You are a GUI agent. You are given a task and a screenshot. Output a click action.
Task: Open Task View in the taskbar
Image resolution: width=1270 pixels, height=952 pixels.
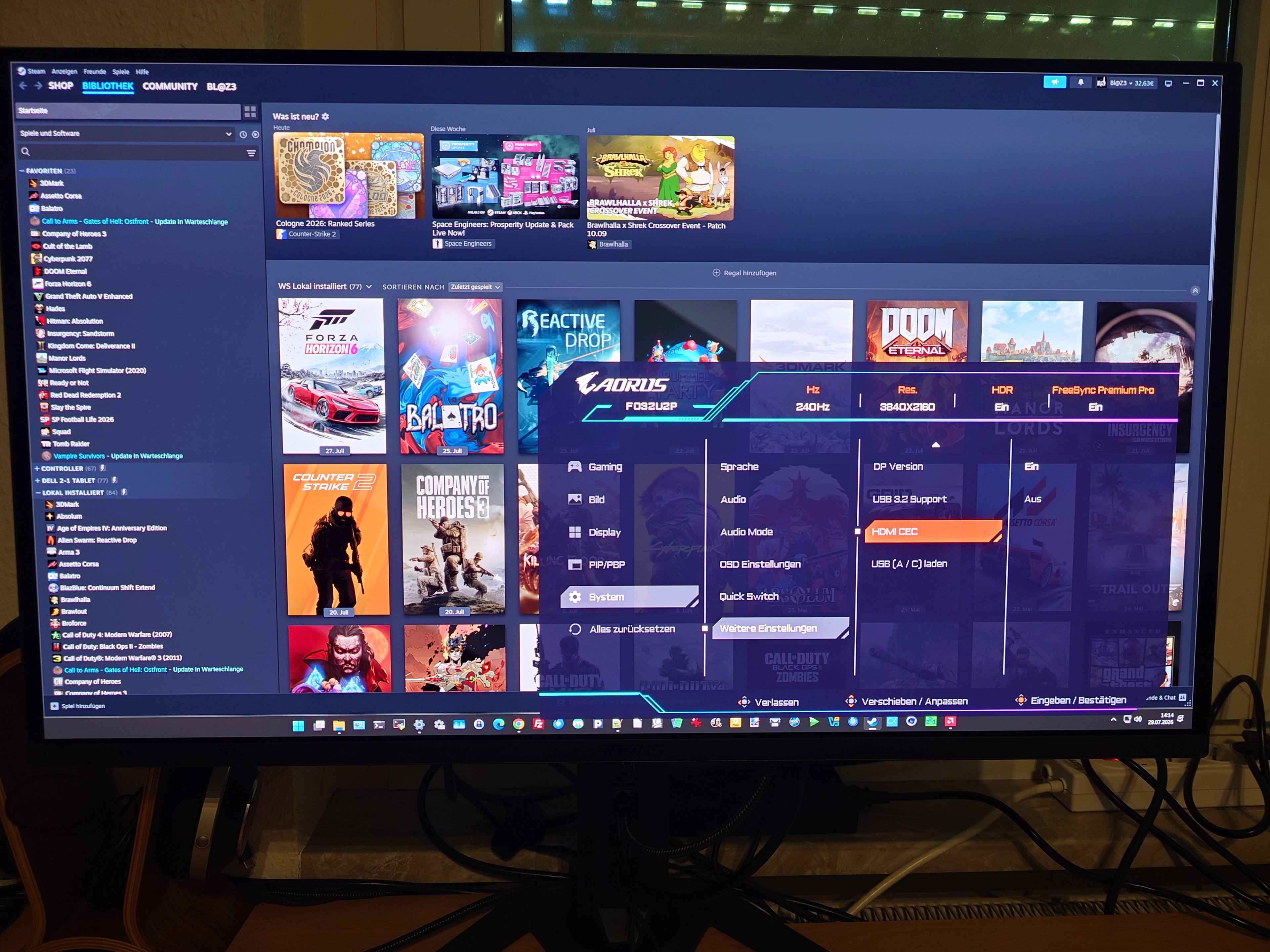319,726
